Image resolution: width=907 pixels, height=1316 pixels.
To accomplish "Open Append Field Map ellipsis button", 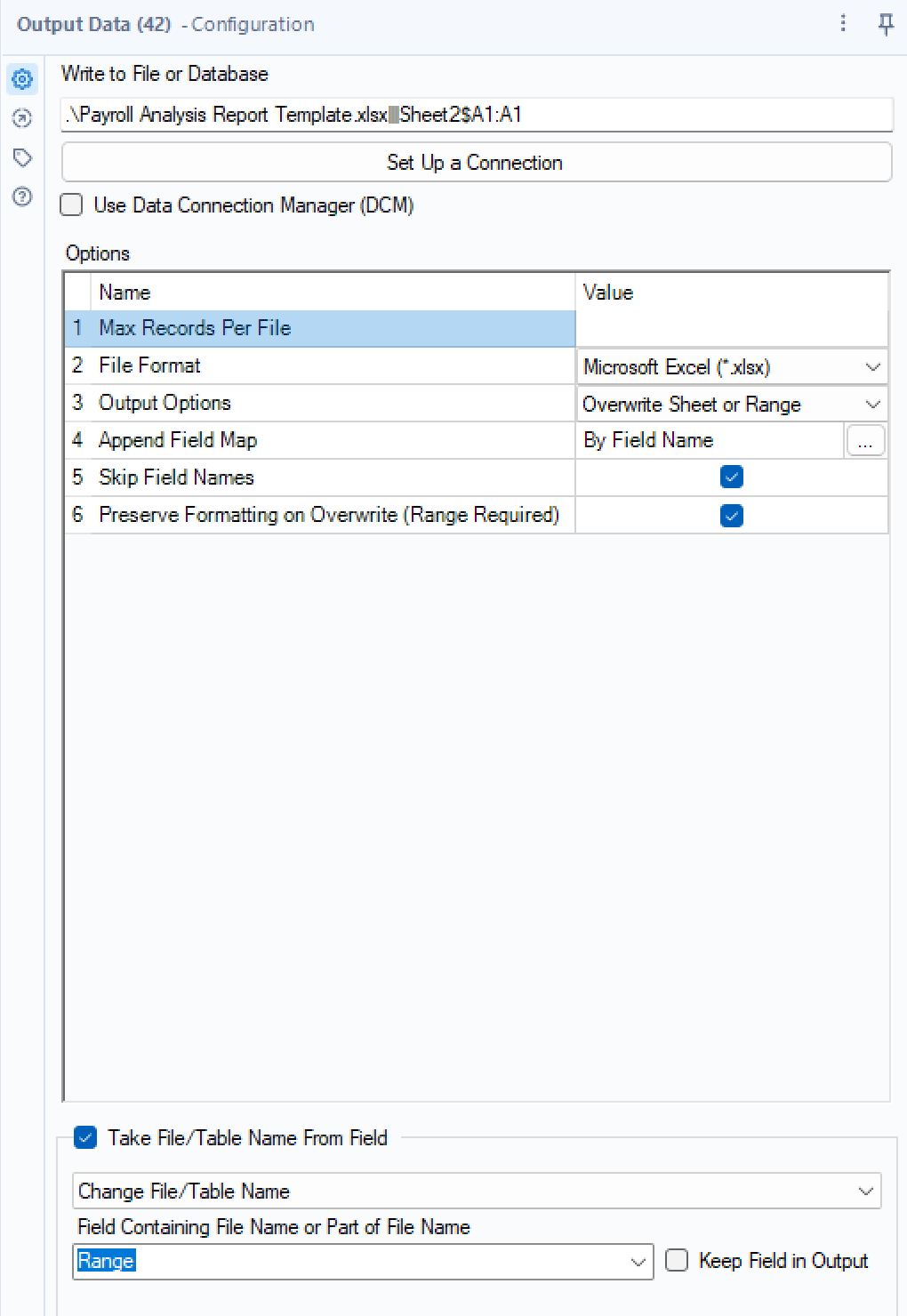I will (x=864, y=441).
